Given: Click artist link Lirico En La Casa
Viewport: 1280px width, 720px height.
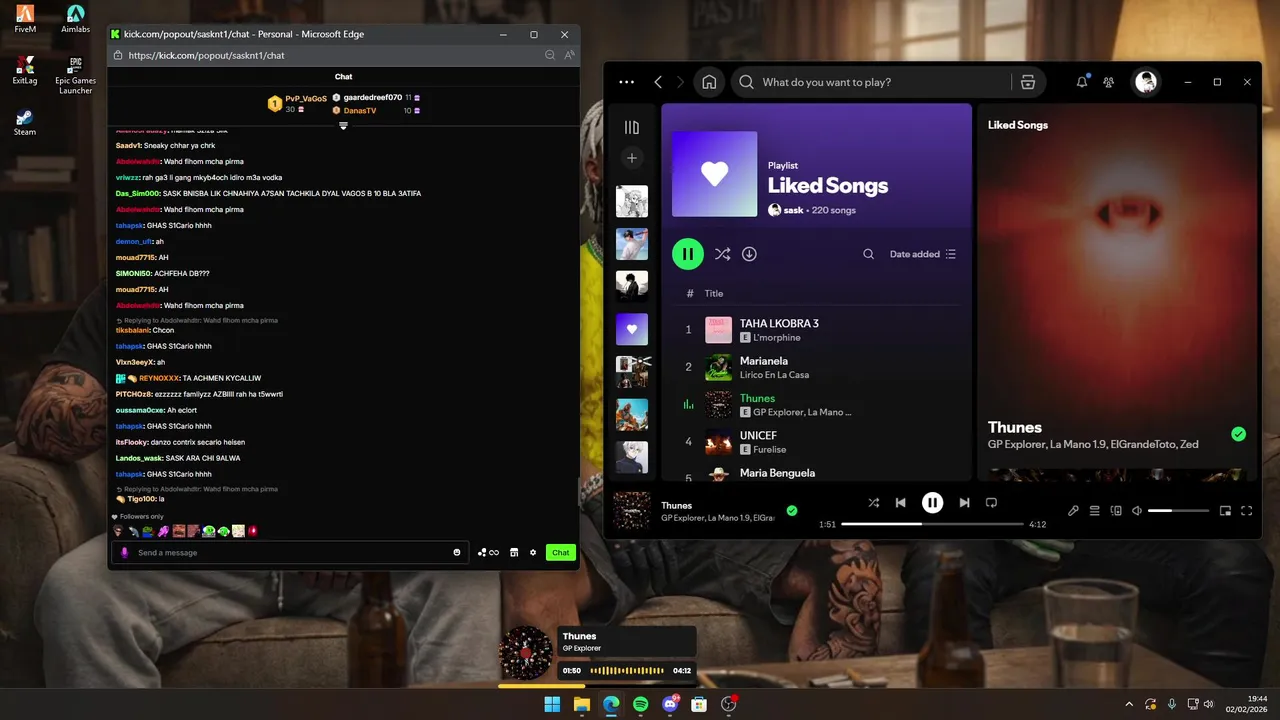Looking at the screenshot, I should tap(774, 375).
